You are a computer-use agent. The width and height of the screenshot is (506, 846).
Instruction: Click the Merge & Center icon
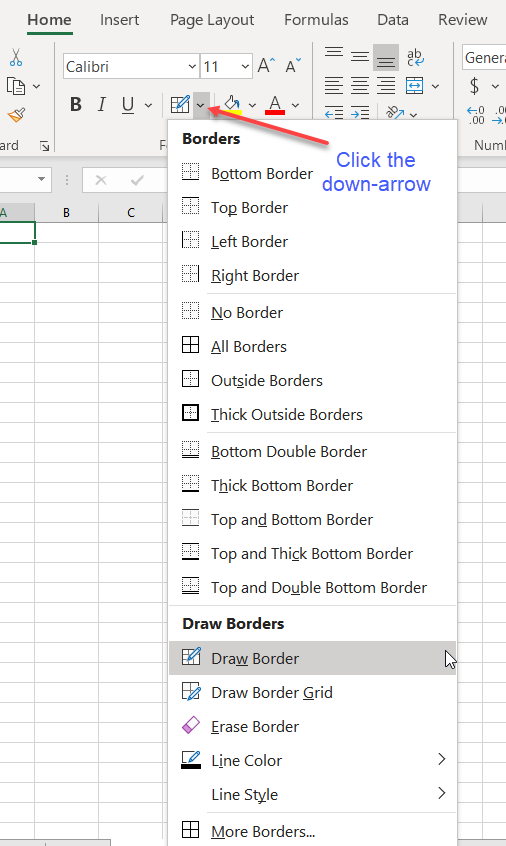pos(415,86)
